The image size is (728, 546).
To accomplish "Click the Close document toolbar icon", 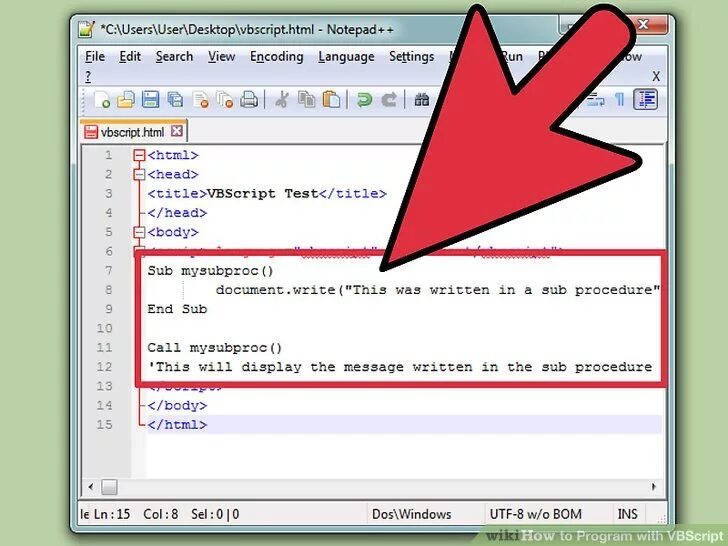I will [x=201, y=100].
